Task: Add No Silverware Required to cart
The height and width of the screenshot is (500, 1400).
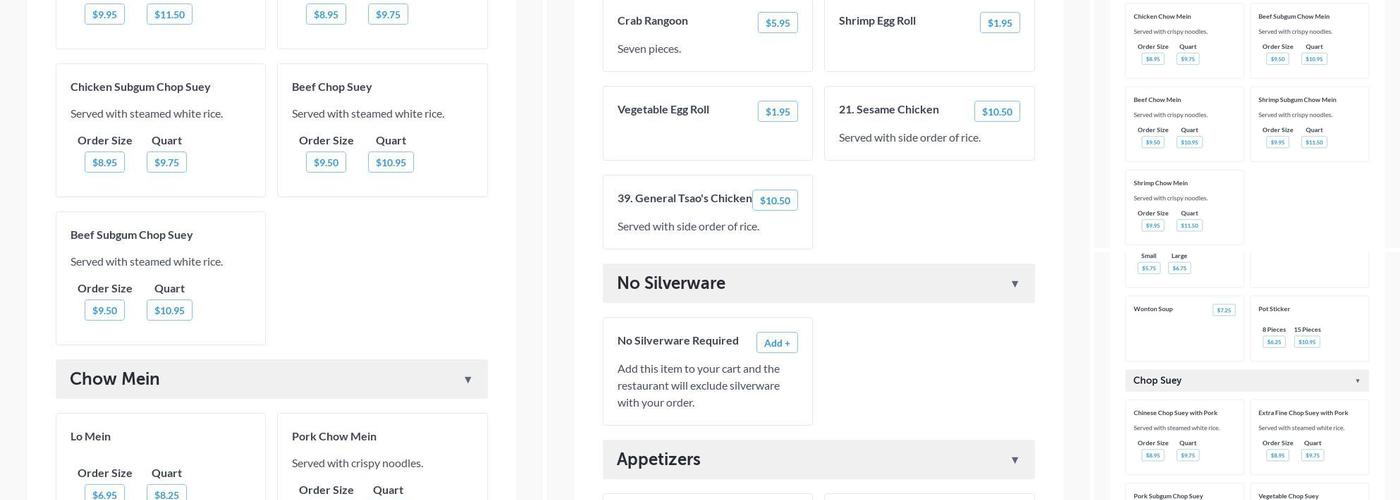Action: pyautogui.click(x=776, y=343)
